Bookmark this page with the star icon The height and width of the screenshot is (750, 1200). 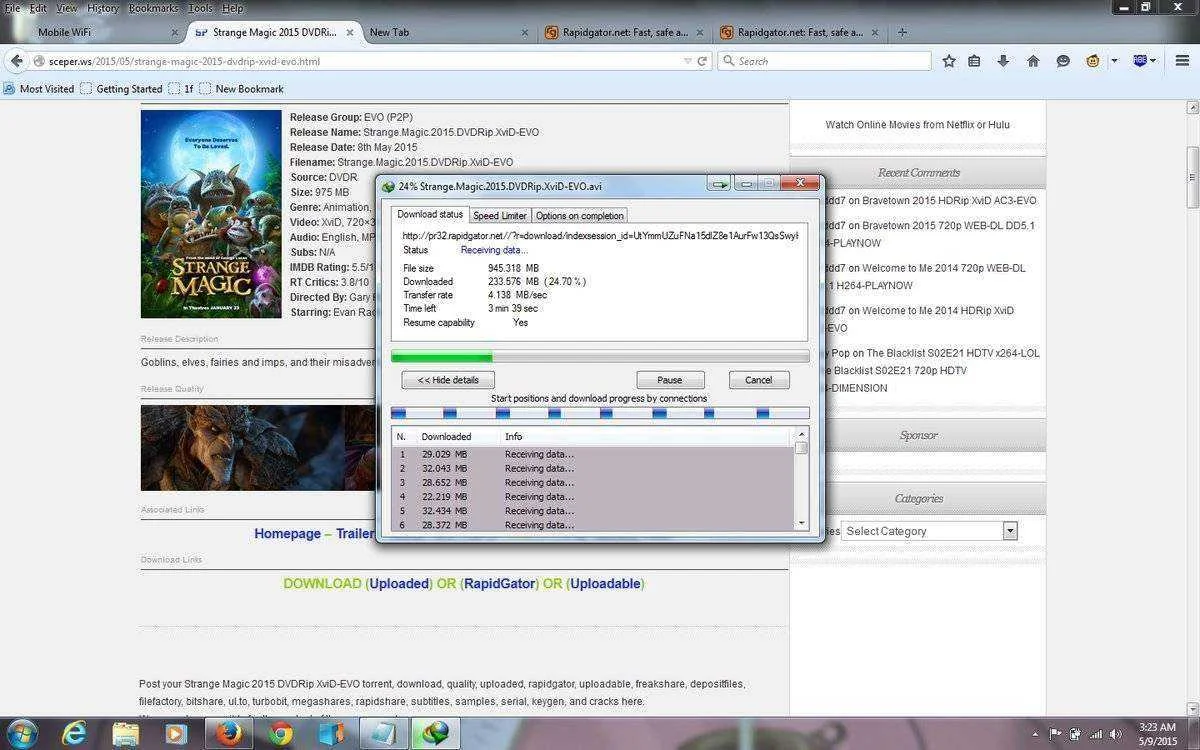coord(949,61)
